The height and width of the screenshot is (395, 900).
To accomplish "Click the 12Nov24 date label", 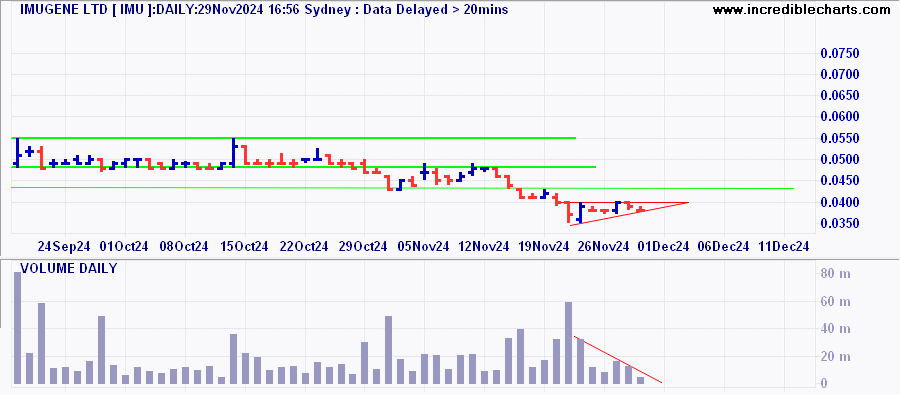I will 484,247.
